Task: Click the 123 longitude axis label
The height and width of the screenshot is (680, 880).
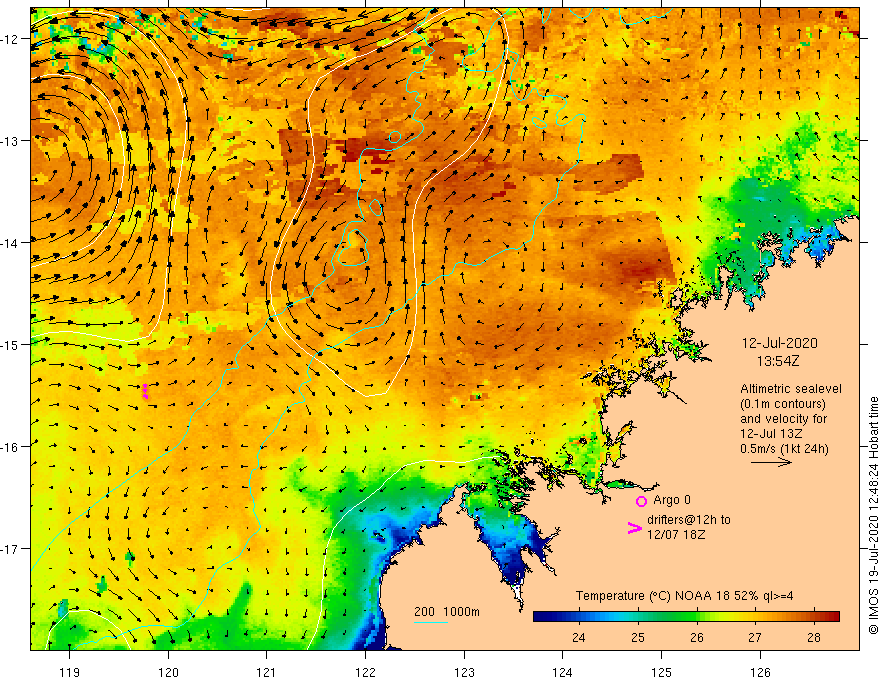Action: pos(464,673)
